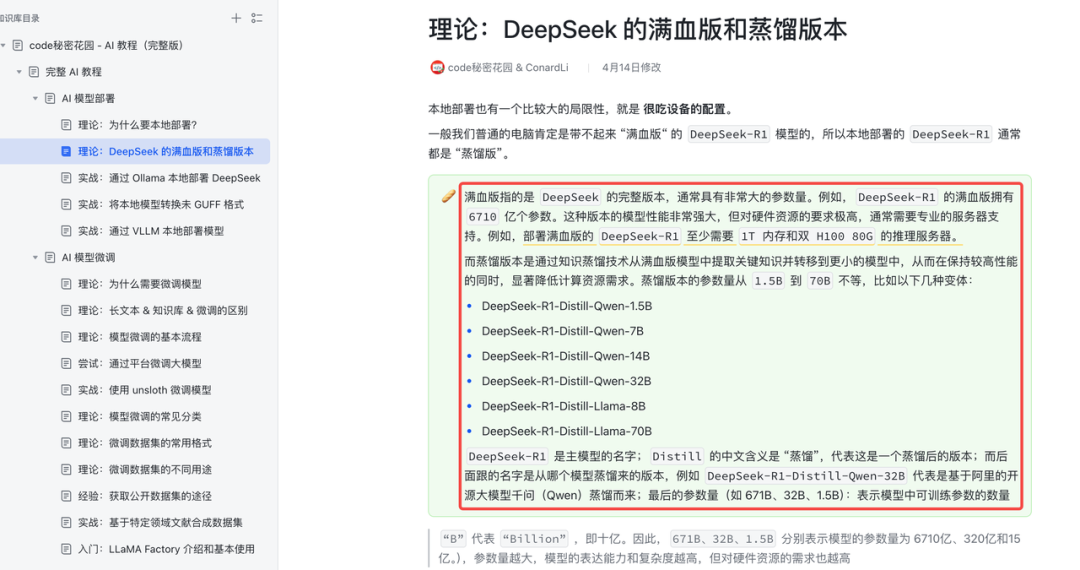Click document icon beside AI 模型部署
Image resolution: width=1080 pixels, height=570 pixels.
(50, 98)
